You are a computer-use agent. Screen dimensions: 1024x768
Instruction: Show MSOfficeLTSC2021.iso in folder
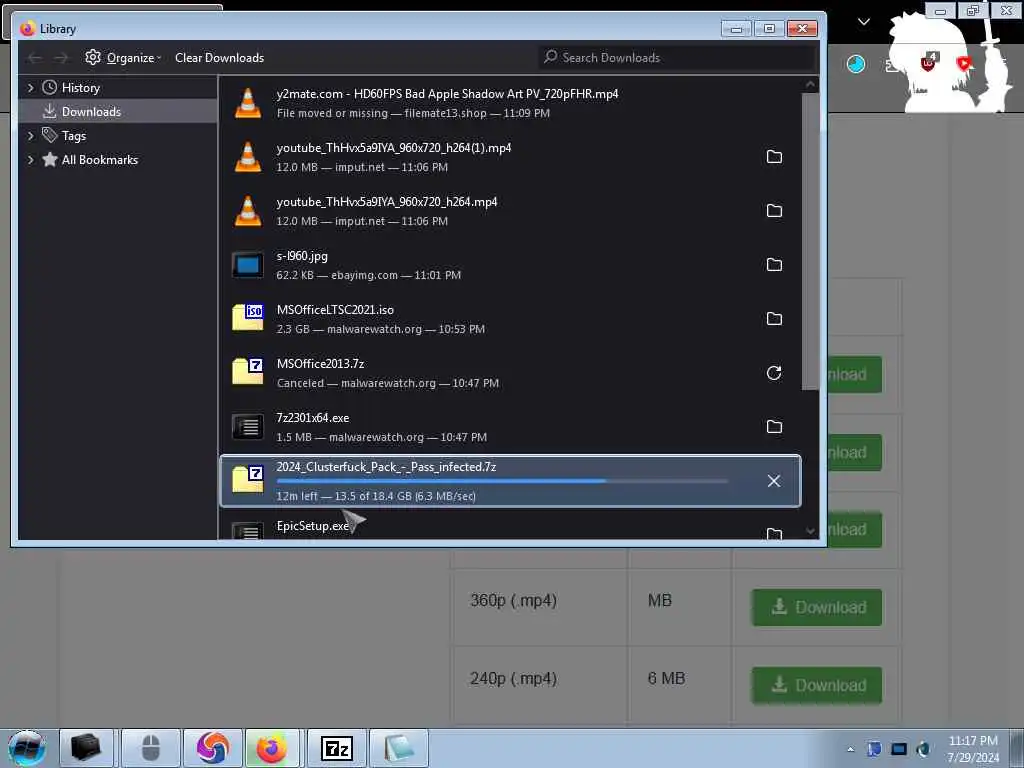(774, 319)
